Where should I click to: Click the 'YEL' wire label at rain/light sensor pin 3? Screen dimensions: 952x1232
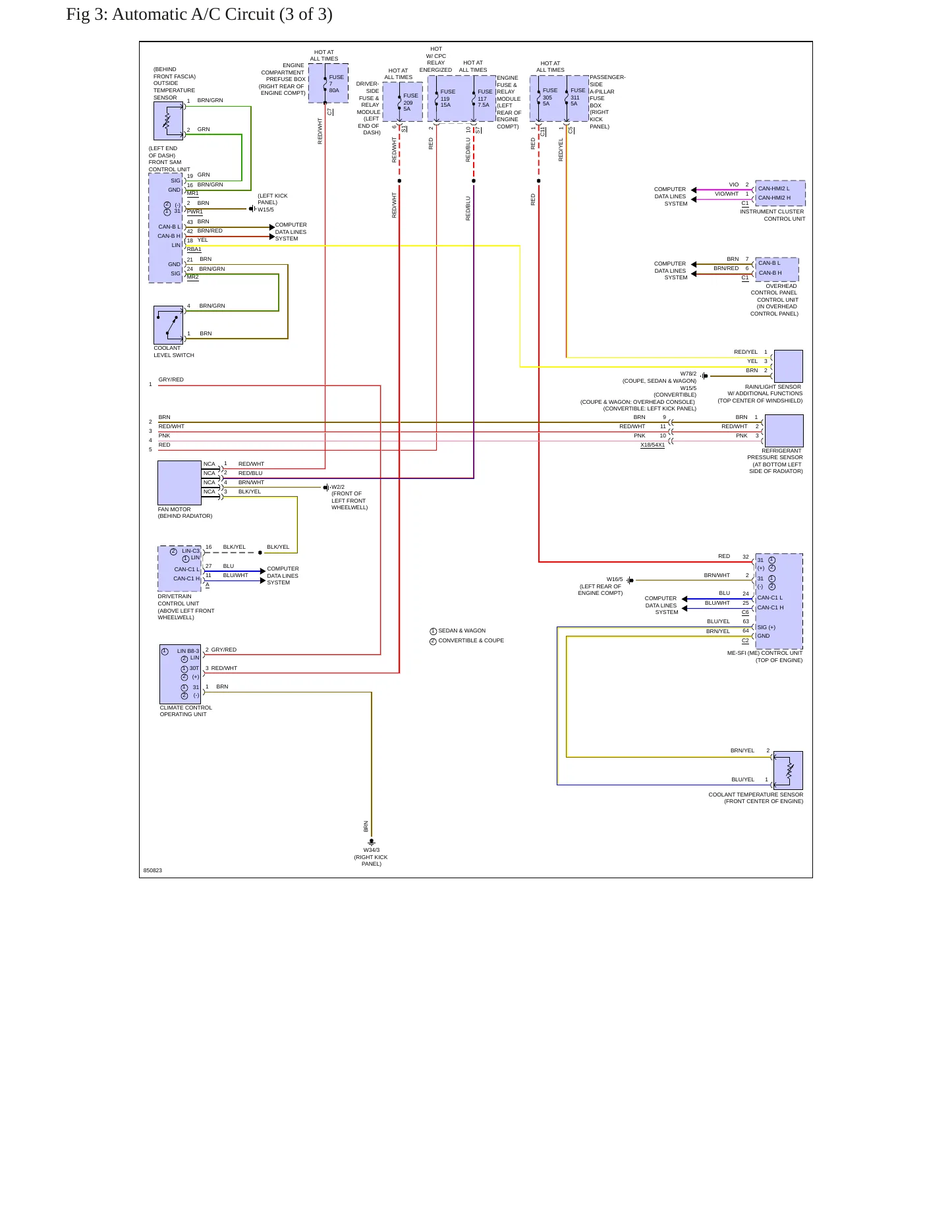tap(752, 361)
